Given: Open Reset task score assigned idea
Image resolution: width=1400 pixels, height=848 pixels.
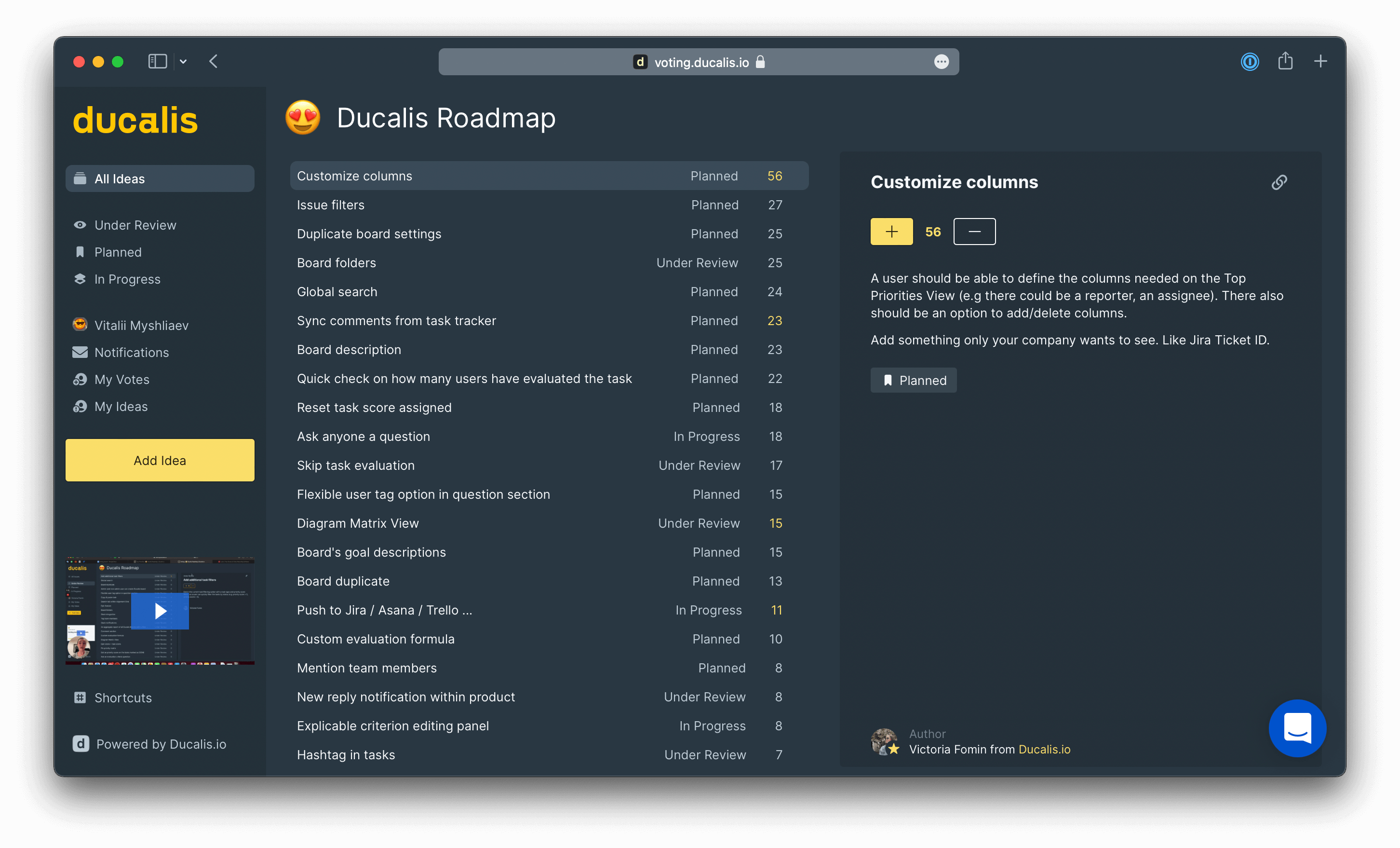Looking at the screenshot, I should pyautogui.click(x=549, y=408).
